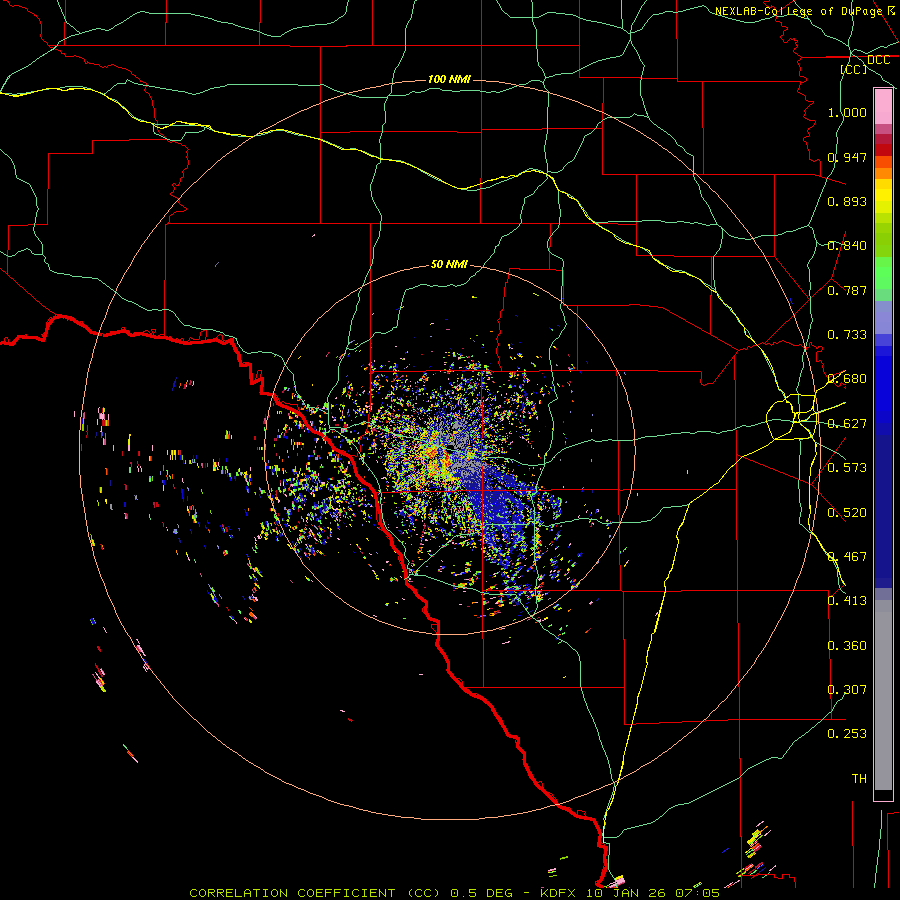Click the 0.787 scale value

847,290
